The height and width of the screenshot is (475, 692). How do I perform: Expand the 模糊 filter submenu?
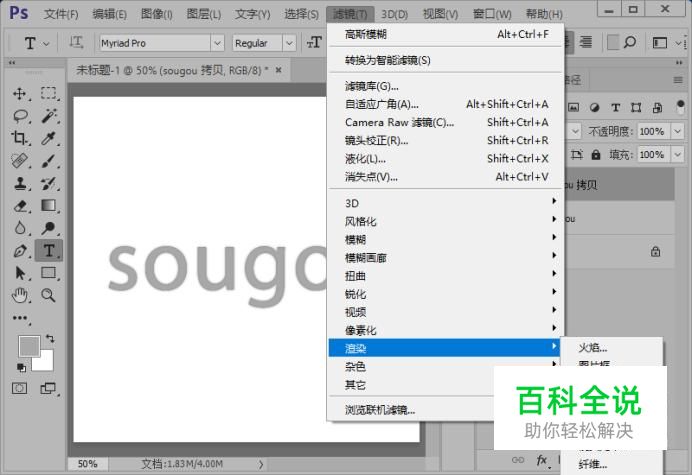click(x=445, y=239)
